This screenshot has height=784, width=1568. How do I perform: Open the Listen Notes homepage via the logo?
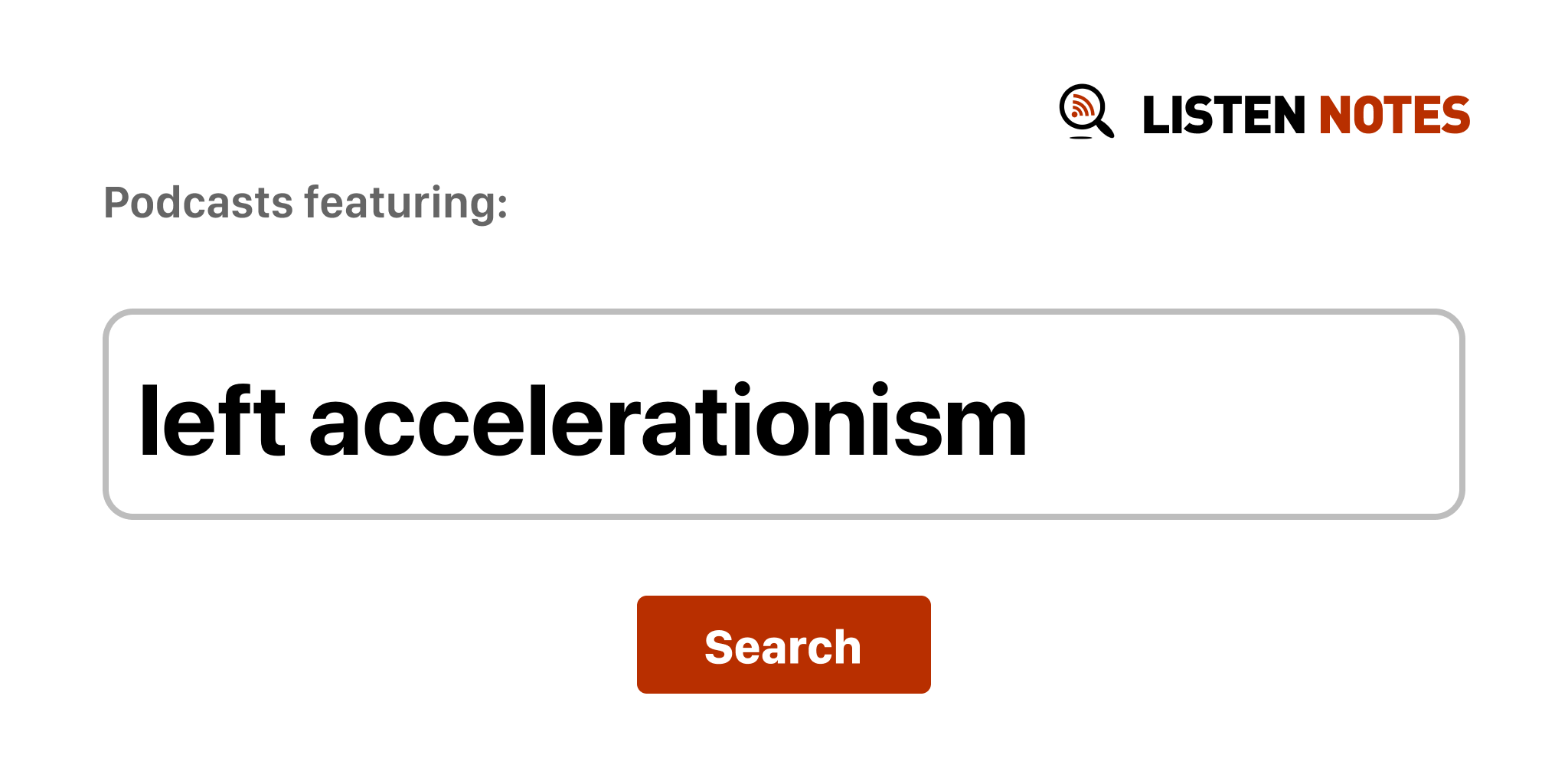pyautogui.click(x=1265, y=113)
